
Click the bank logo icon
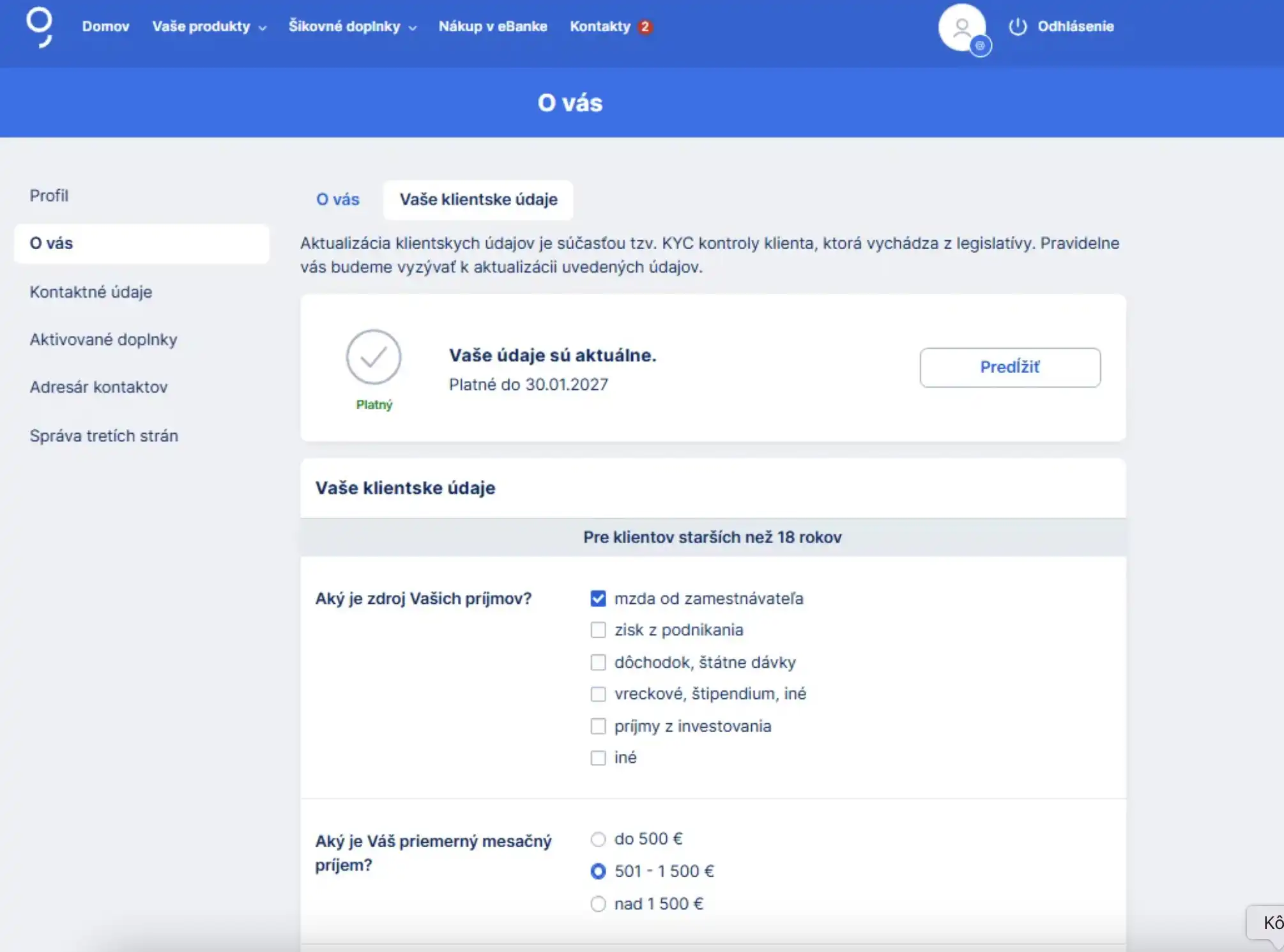pyautogui.click(x=39, y=27)
